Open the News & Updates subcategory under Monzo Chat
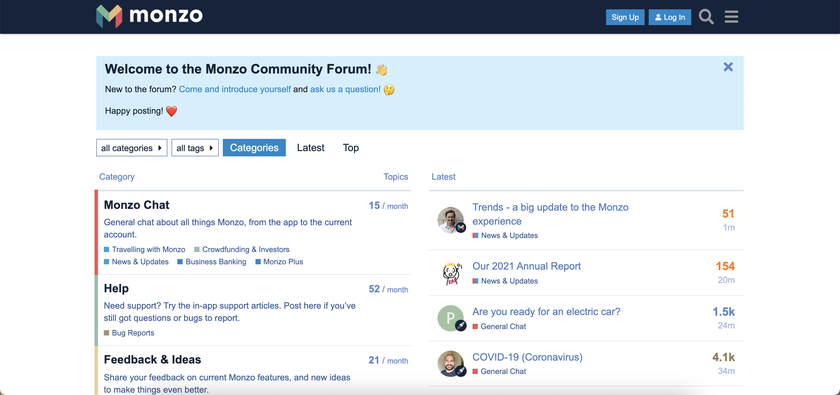840x395 pixels. [x=136, y=262]
